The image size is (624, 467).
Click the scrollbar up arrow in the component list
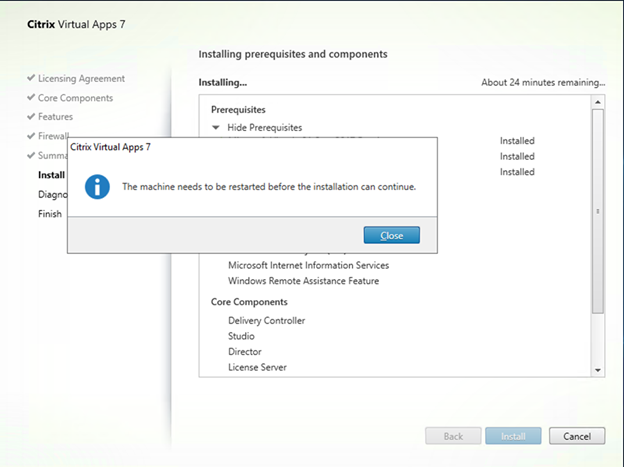pyautogui.click(x=598, y=102)
